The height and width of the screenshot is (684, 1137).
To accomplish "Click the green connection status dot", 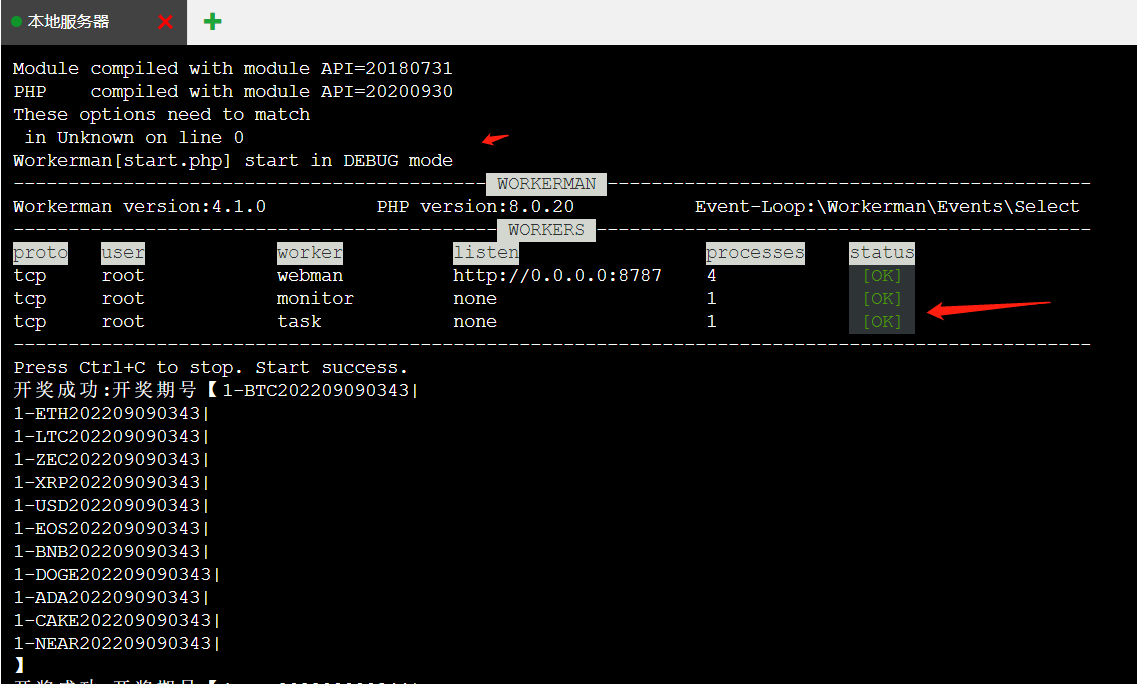I will click(x=17, y=22).
